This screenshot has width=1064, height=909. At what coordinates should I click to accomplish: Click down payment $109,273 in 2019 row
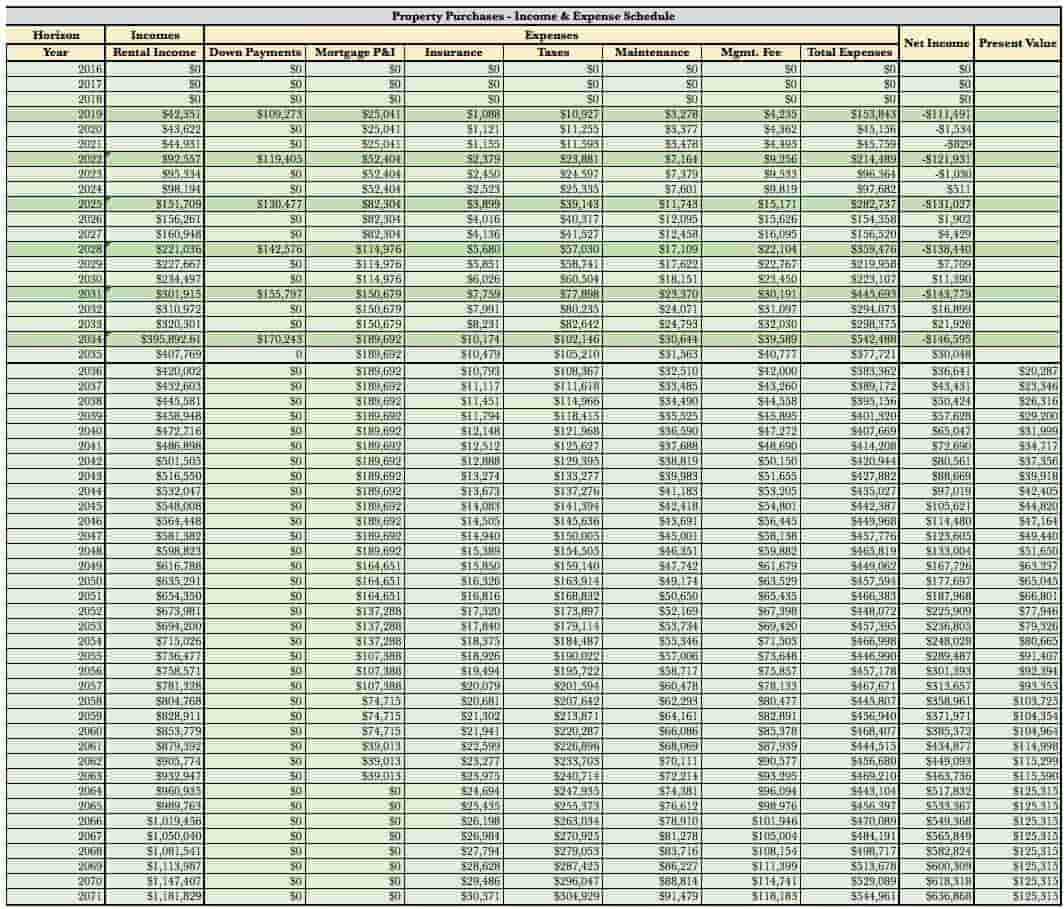pyautogui.click(x=254, y=115)
